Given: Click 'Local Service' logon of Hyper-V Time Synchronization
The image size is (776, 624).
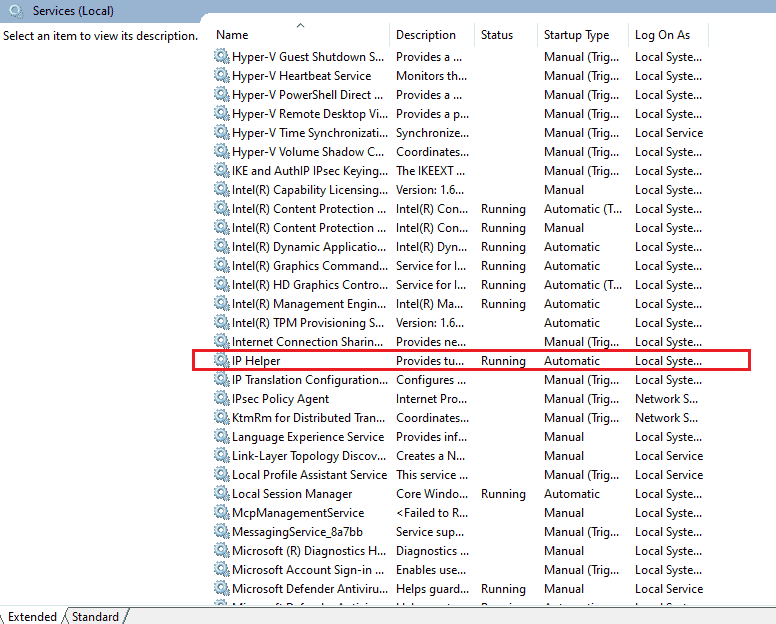Looking at the screenshot, I should [669, 133].
